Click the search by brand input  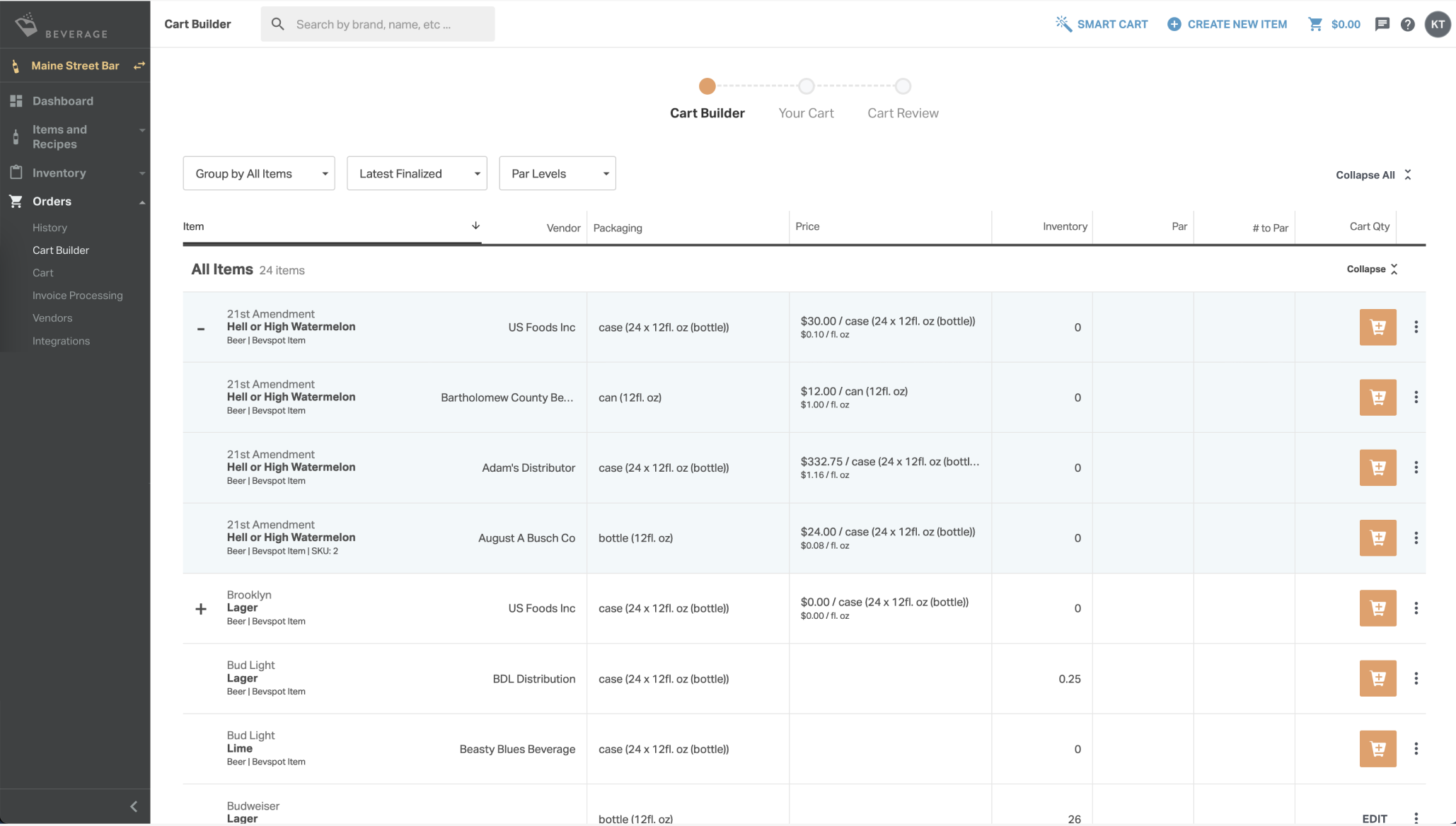tap(378, 24)
